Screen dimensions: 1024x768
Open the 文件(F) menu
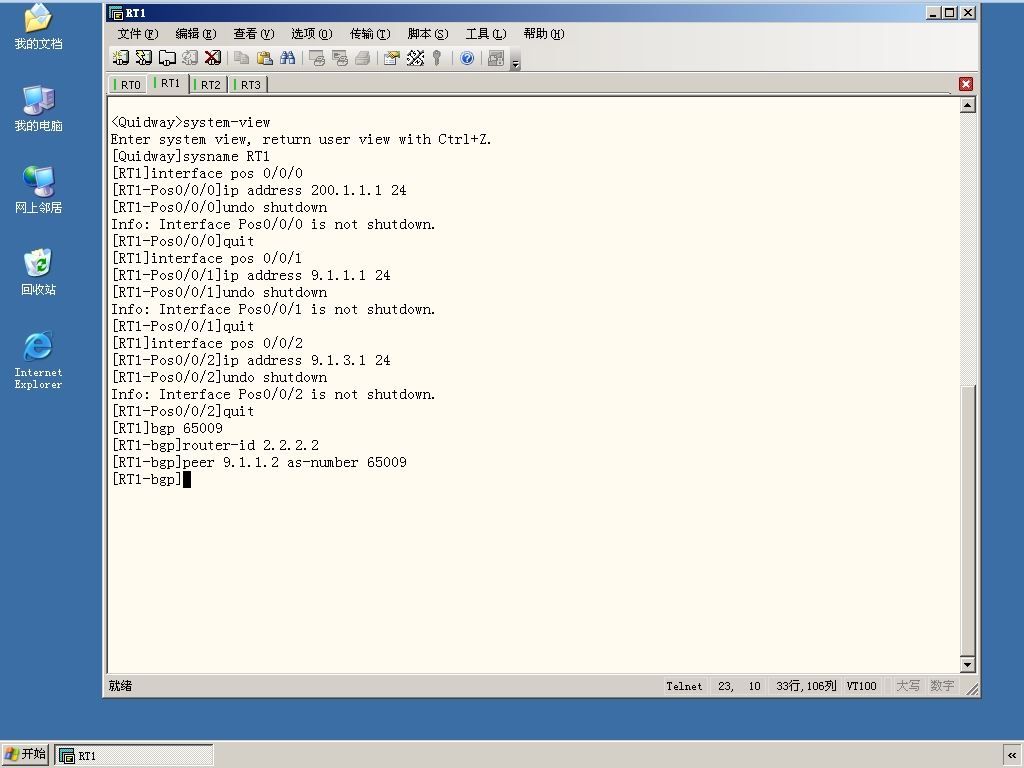tap(138, 34)
